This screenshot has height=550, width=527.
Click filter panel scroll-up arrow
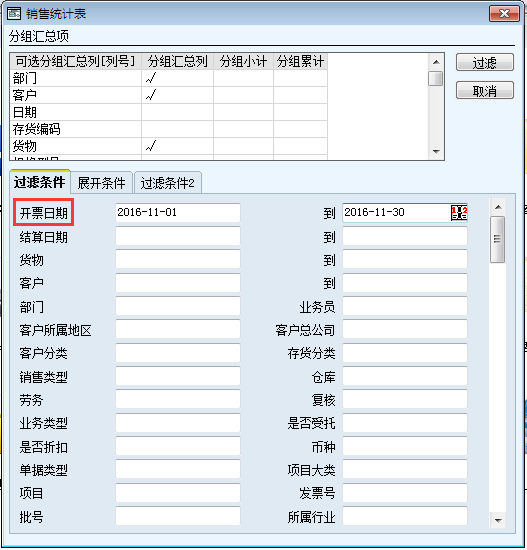tap(498, 207)
